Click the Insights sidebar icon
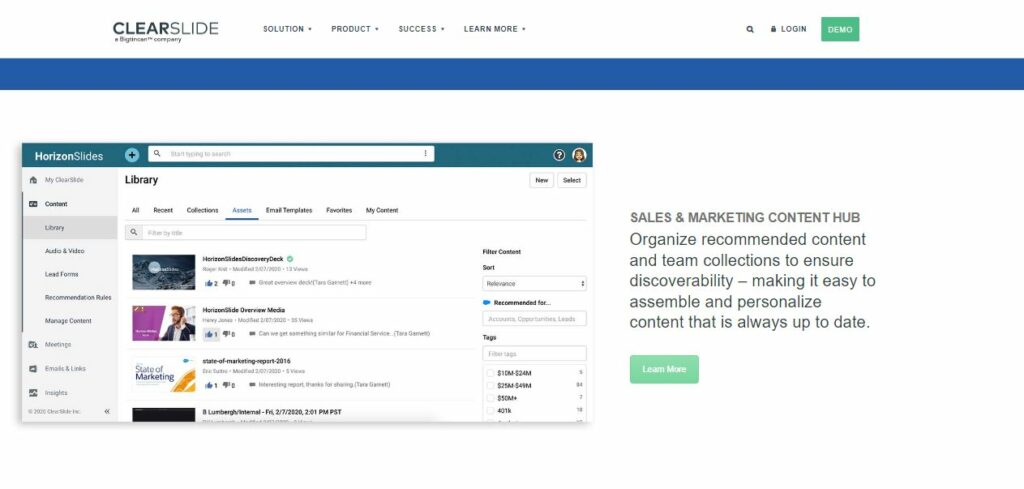The height and width of the screenshot is (489, 1024). coord(33,393)
